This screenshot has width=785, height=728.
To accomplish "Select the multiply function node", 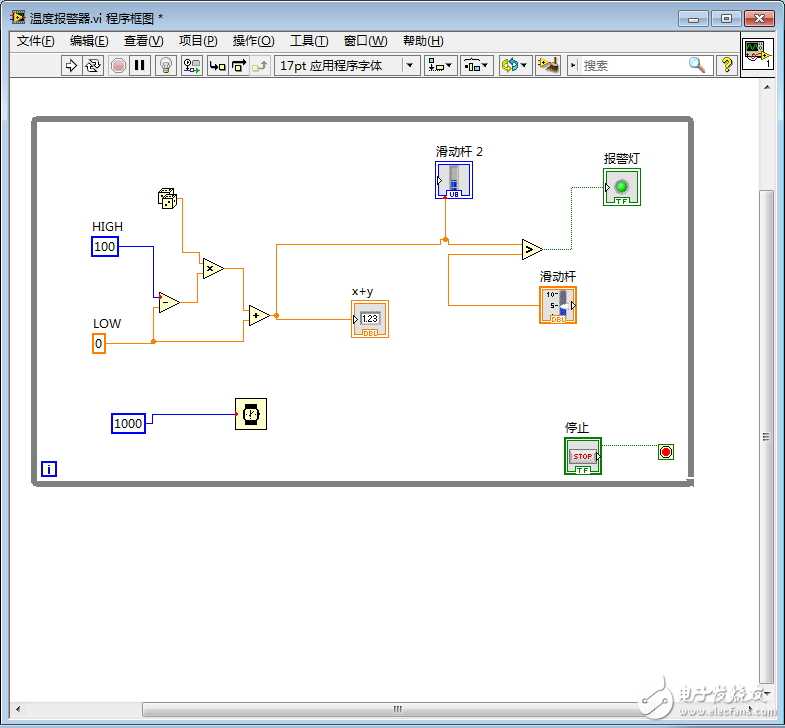I will 213,268.
